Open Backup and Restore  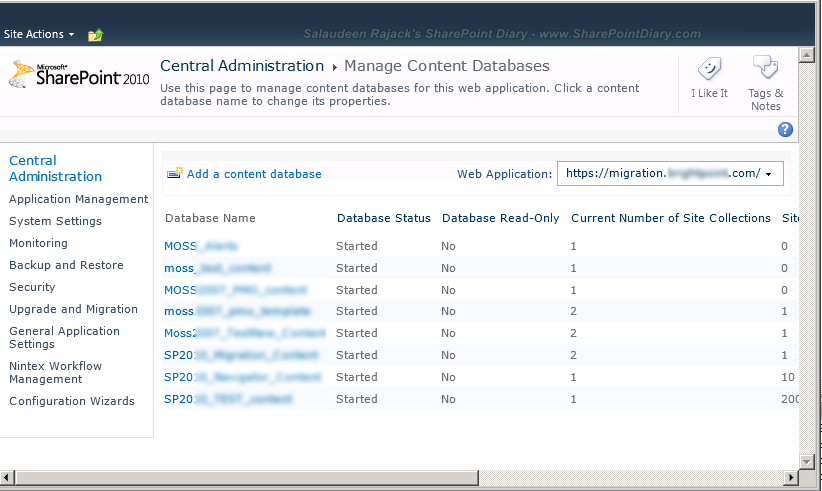click(66, 265)
